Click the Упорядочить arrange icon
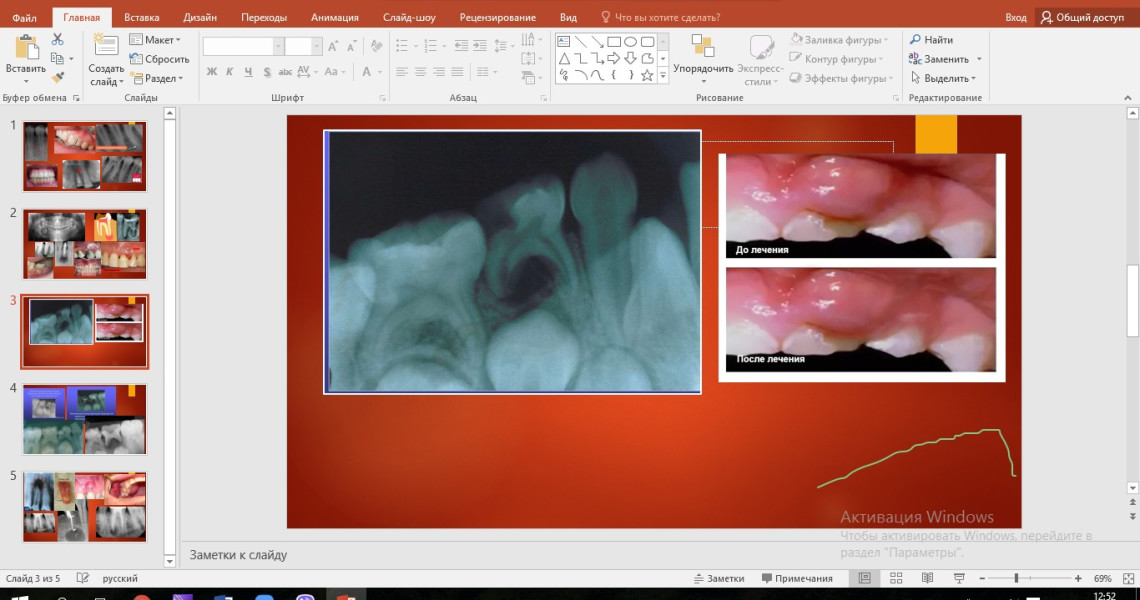1140x600 pixels. click(702, 46)
